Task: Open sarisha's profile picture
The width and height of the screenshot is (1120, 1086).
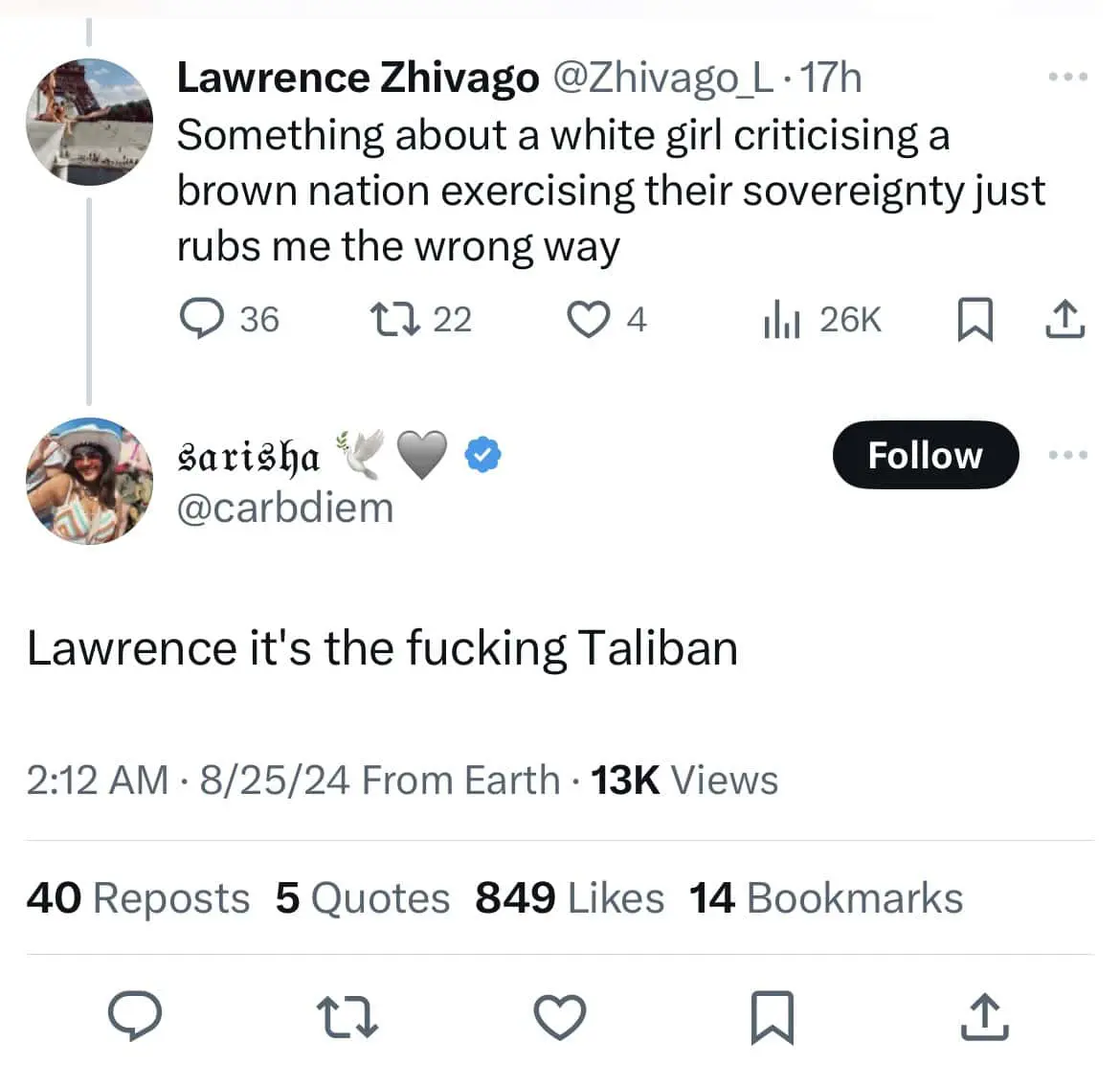Action: 89,482
